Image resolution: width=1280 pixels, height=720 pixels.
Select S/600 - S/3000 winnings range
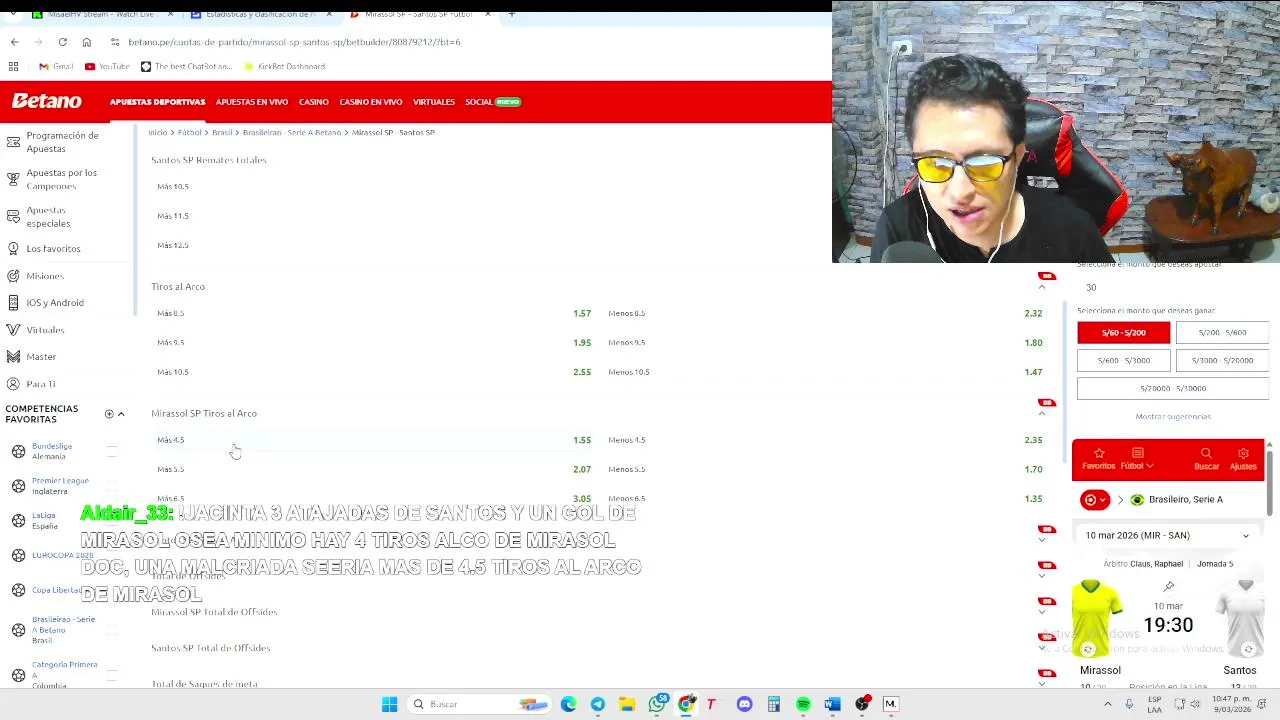pyautogui.click(x=1123, y=360)
